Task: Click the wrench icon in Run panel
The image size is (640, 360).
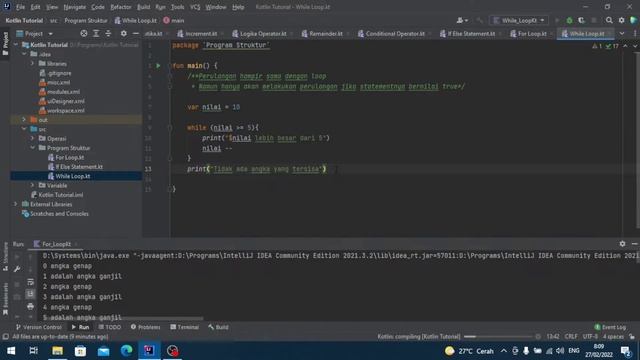Action: pos(17,269)
